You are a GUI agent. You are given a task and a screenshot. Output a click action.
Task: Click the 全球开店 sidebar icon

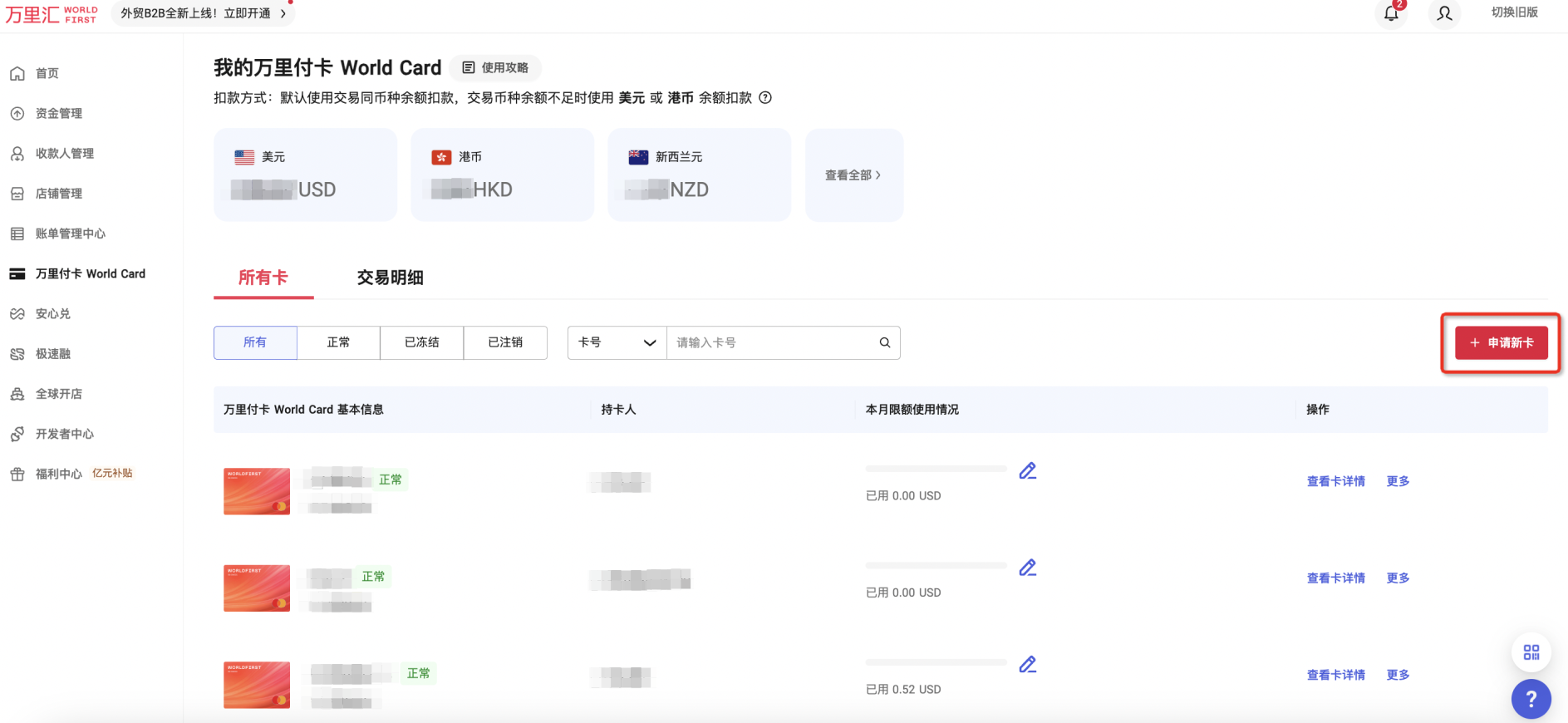[x=17, y=394]
